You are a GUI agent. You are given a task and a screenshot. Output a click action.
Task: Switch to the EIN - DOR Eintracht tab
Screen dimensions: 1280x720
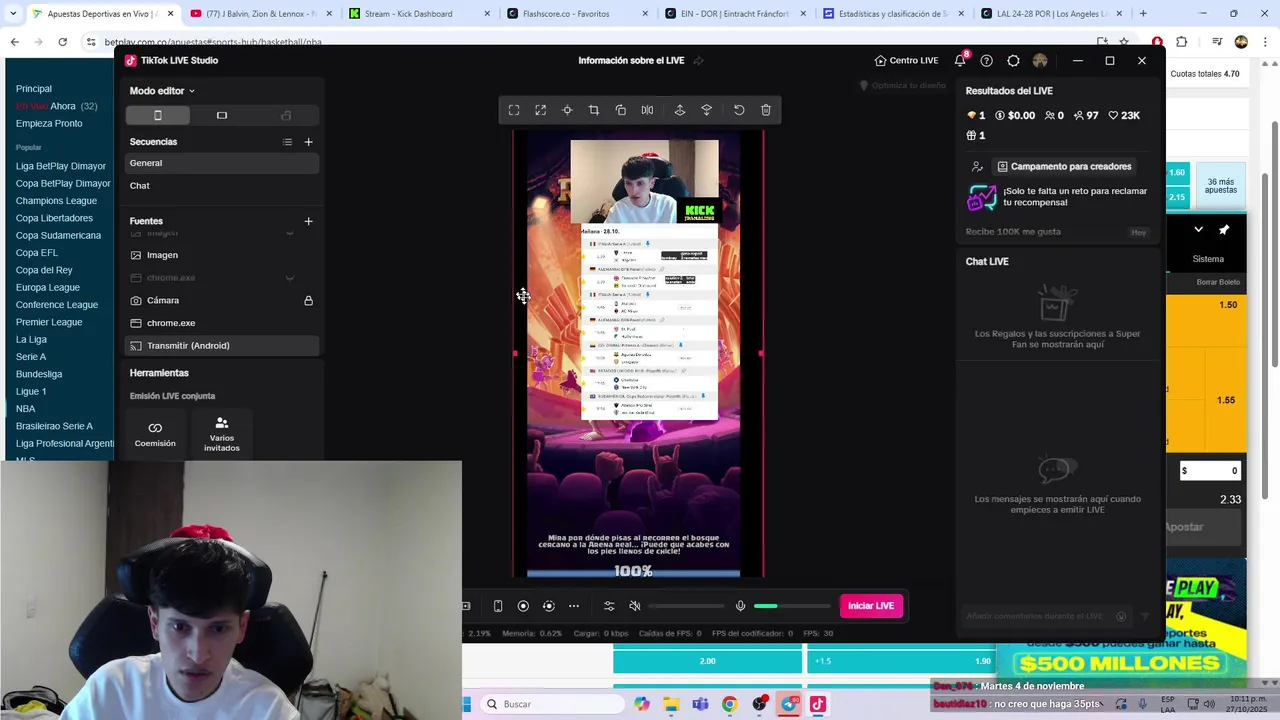pos(734,14)
